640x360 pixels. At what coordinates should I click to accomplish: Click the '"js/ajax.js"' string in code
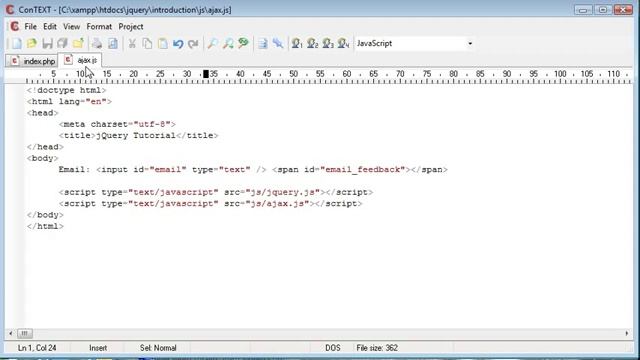278,204
